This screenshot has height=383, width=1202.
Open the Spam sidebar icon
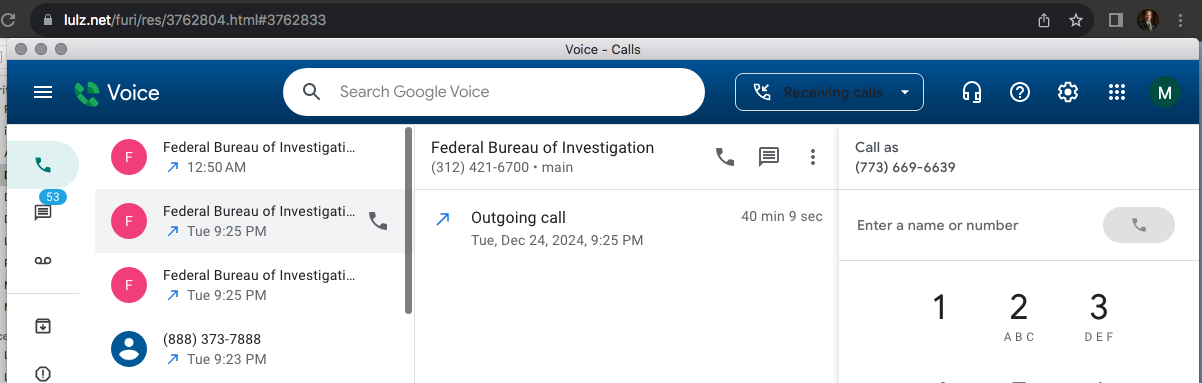pyautogui.click(x=43, y=374)
